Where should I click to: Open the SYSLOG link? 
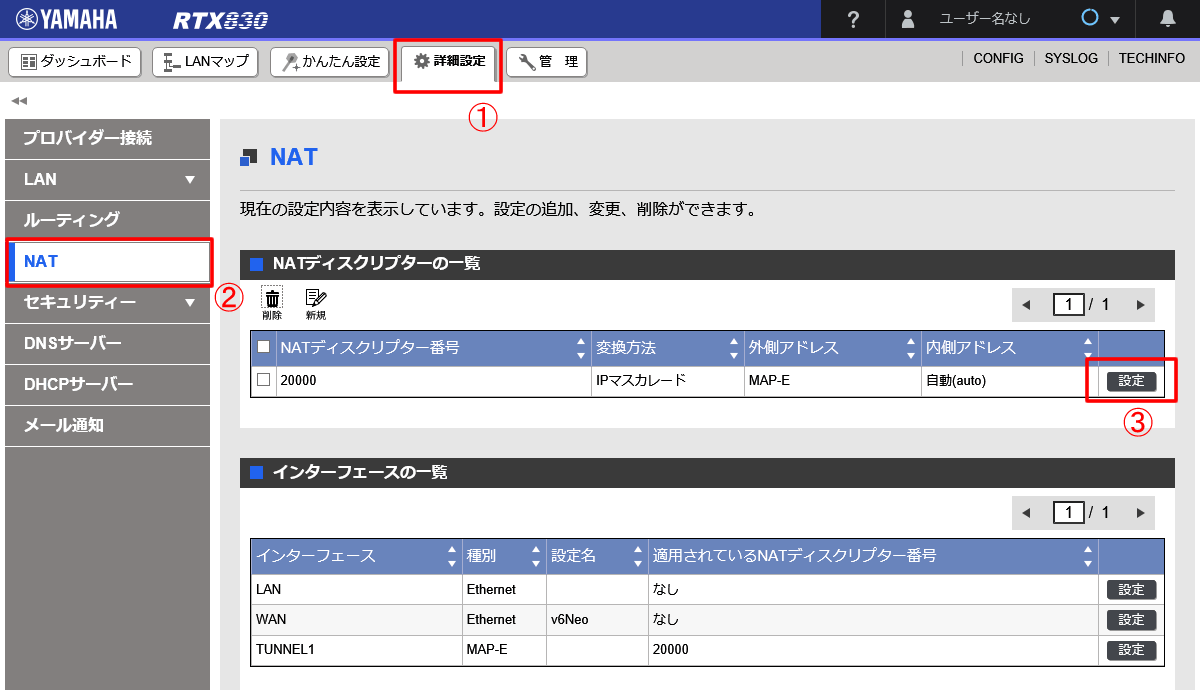(1071, 58)
